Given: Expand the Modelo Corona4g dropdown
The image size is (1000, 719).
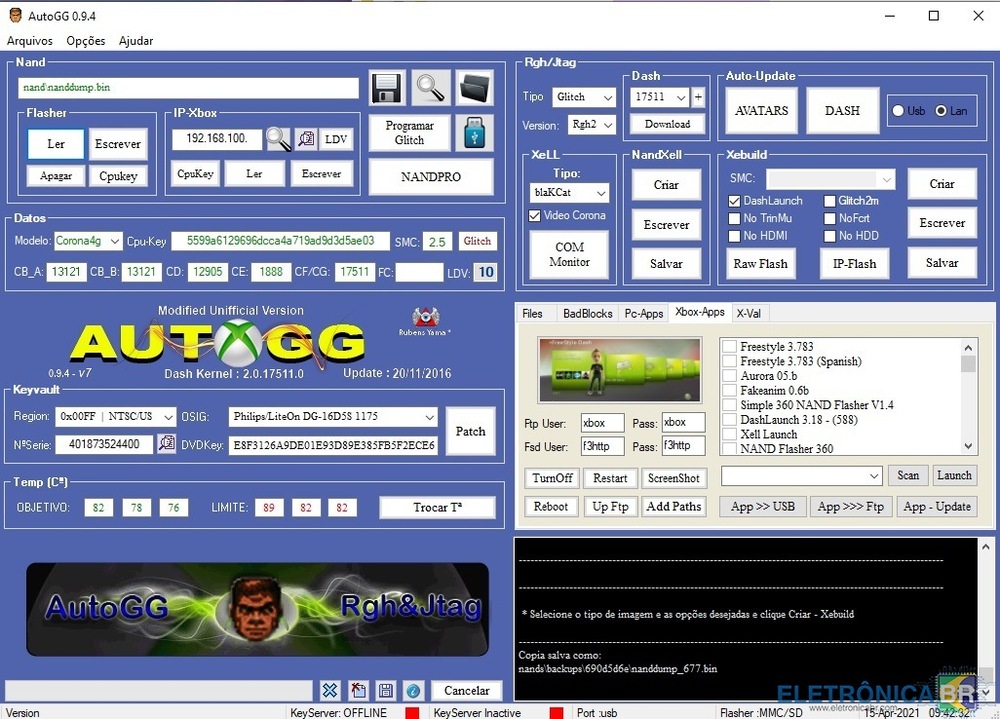Looking at the screenshot, I should pyautogui.click(x=115, y=241).
